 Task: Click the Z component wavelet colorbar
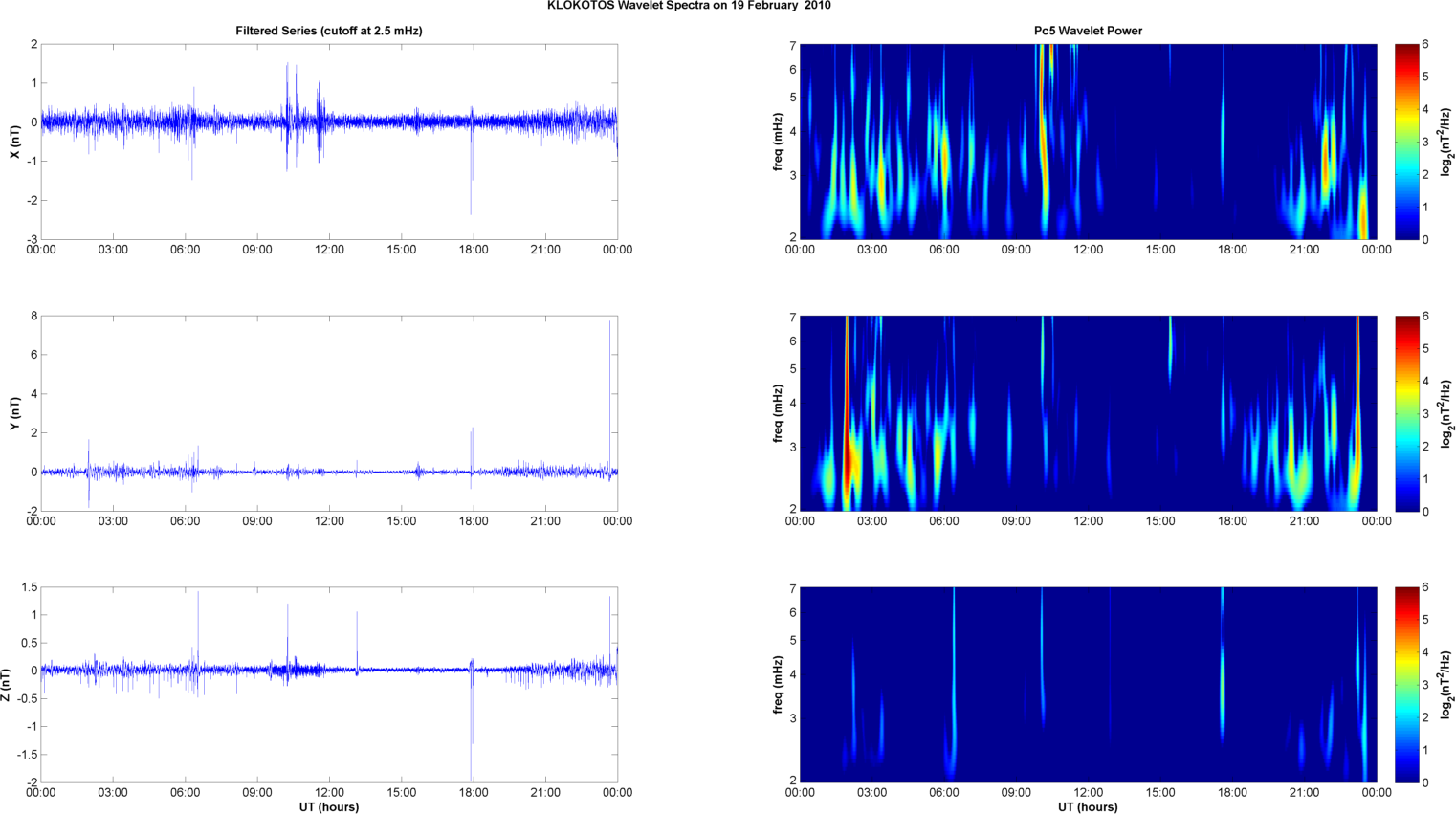tap(1406, 685)
